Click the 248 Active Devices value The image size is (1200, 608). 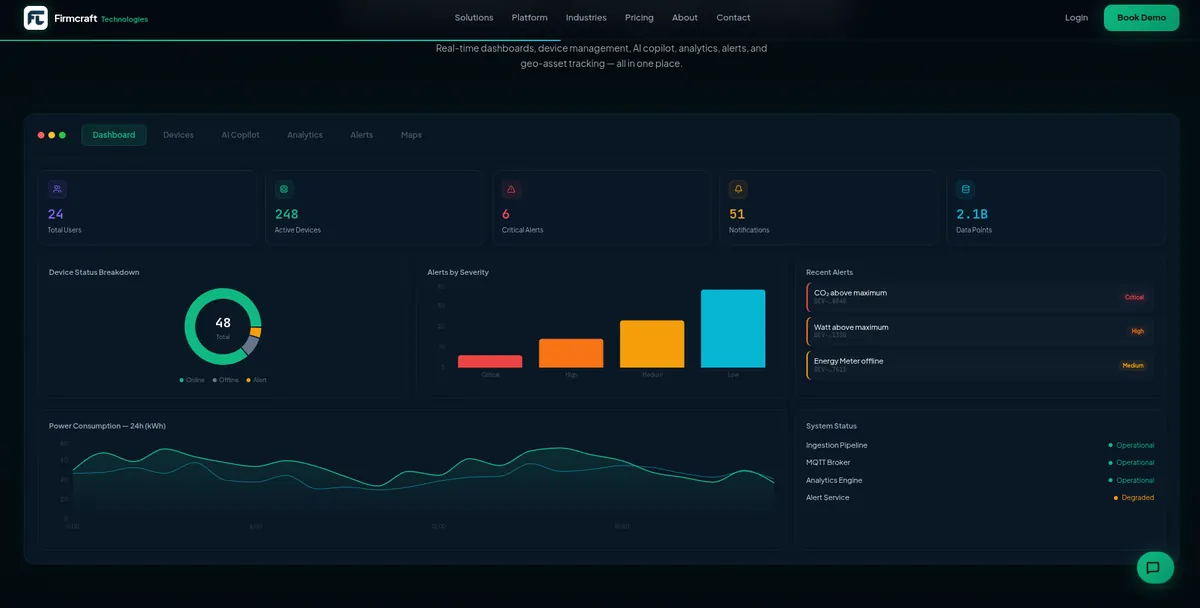point(287,214)
